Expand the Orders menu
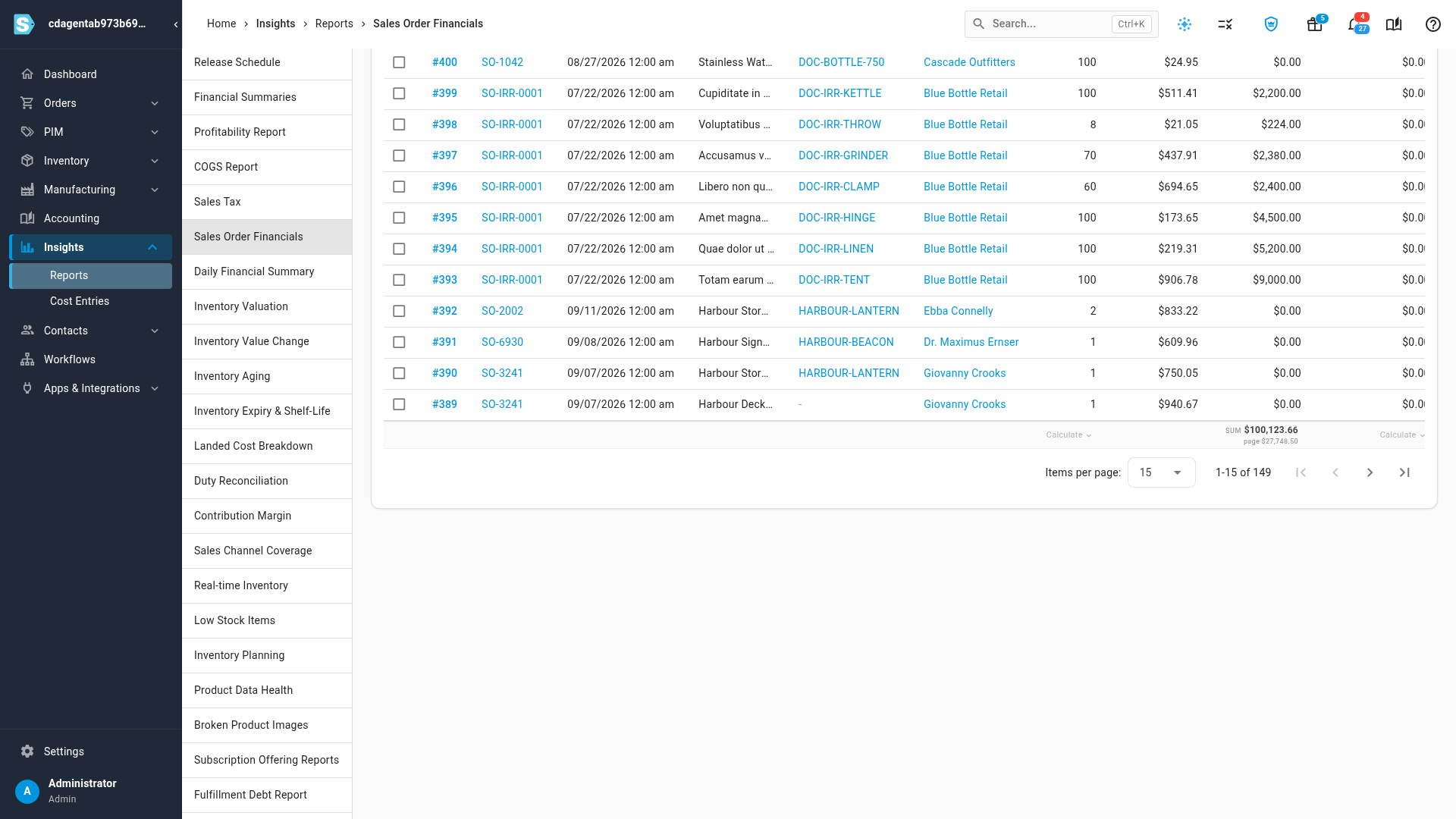The width and height of the screenshot is (1456, 819). pyautogui.click(x=91, y=103)
